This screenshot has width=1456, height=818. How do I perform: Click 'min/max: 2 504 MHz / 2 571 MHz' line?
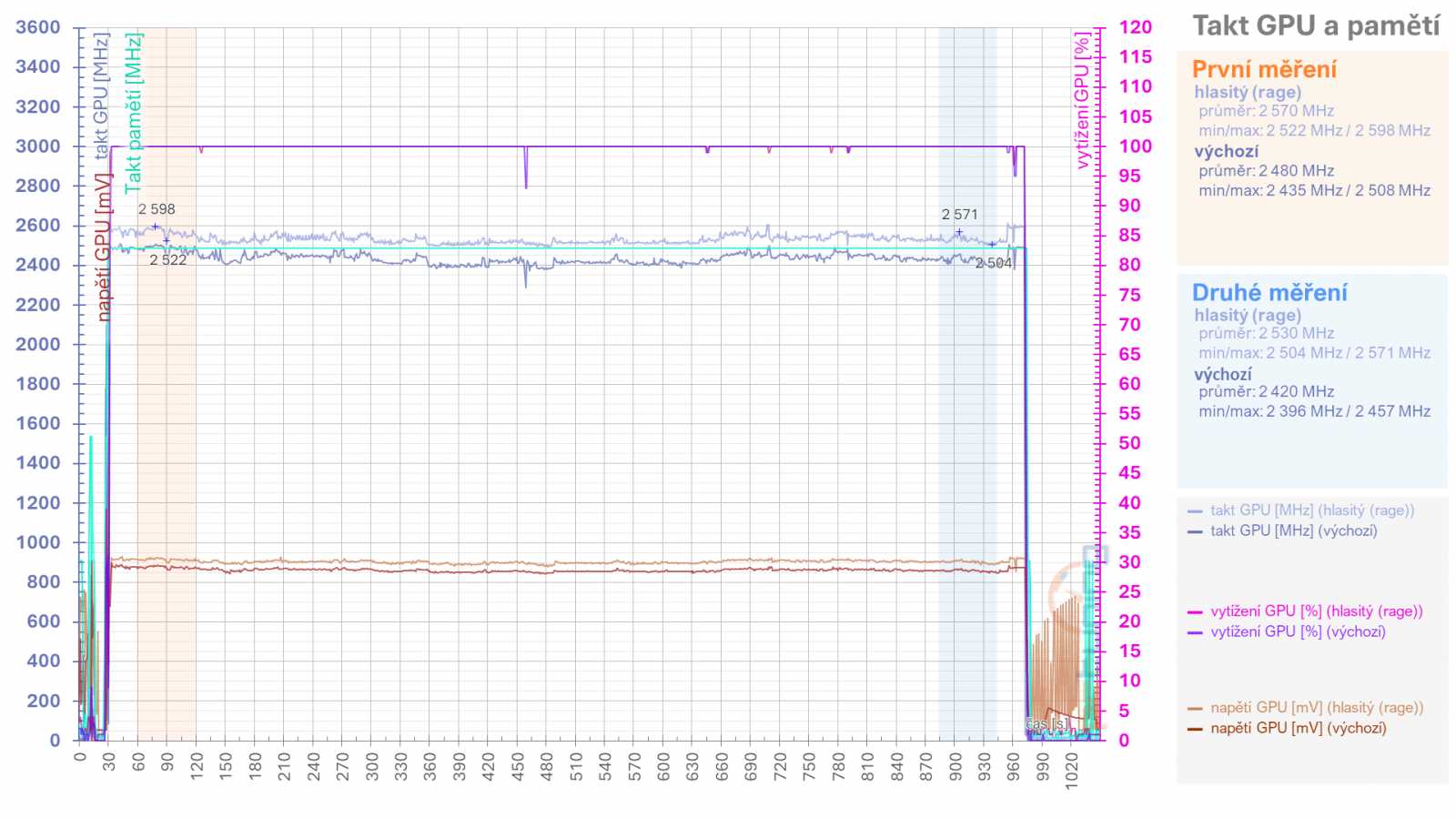pyautogui.click(x=1314, y=353)
